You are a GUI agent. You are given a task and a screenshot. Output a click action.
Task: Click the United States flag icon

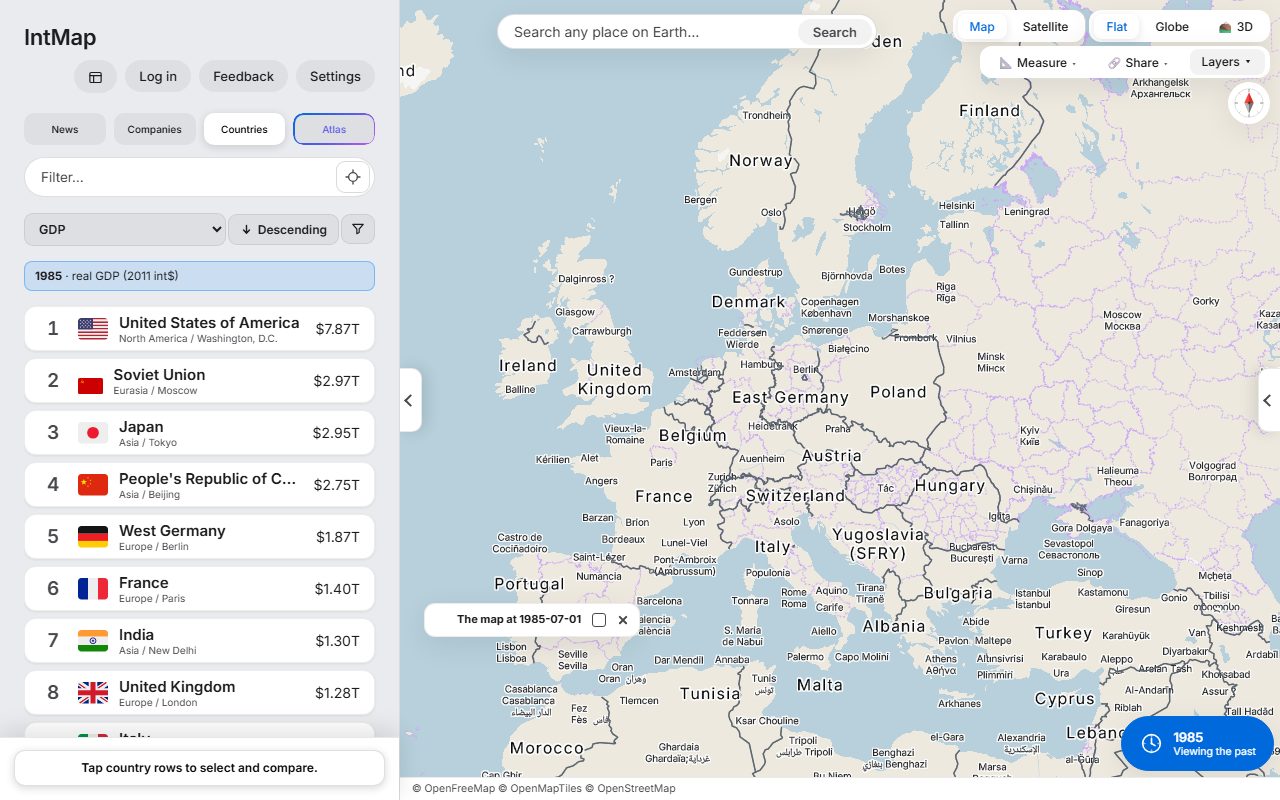(93, 329)
